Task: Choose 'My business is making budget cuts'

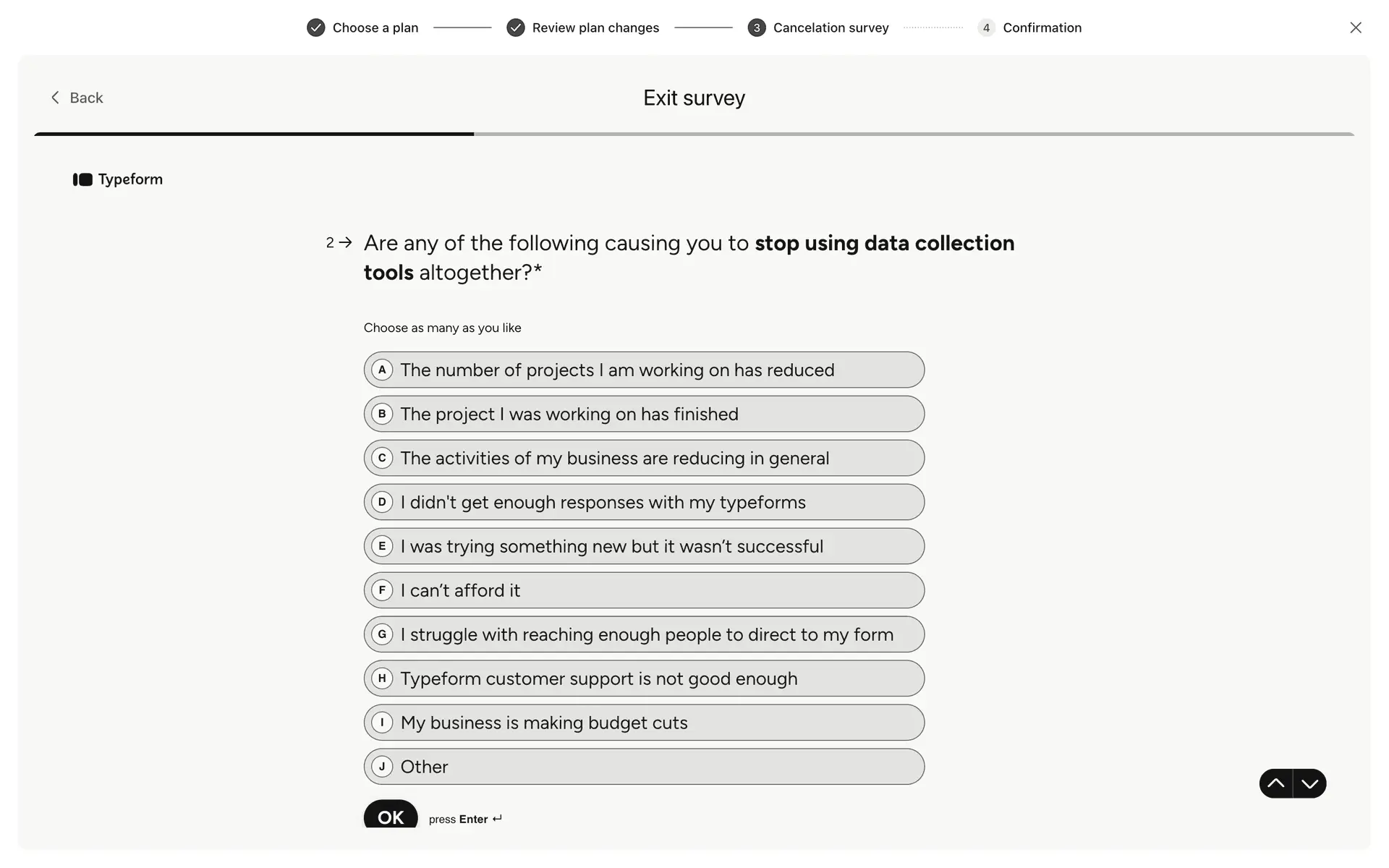Action: point(643,723)
